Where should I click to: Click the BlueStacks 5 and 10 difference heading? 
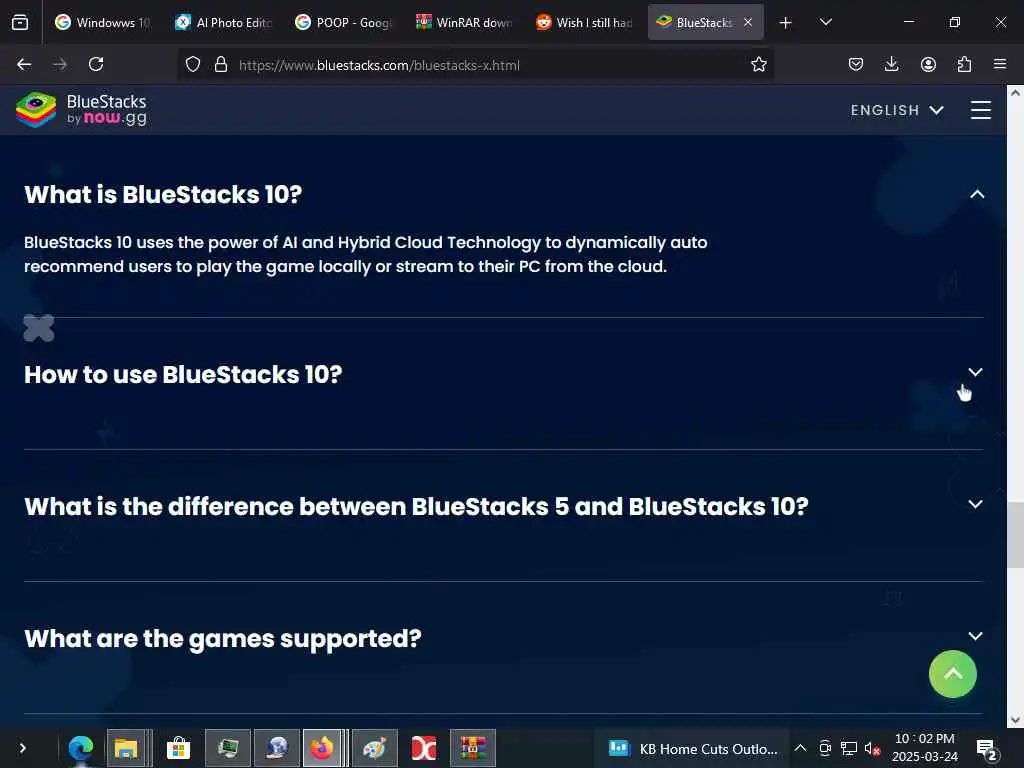tap(416, 506)
